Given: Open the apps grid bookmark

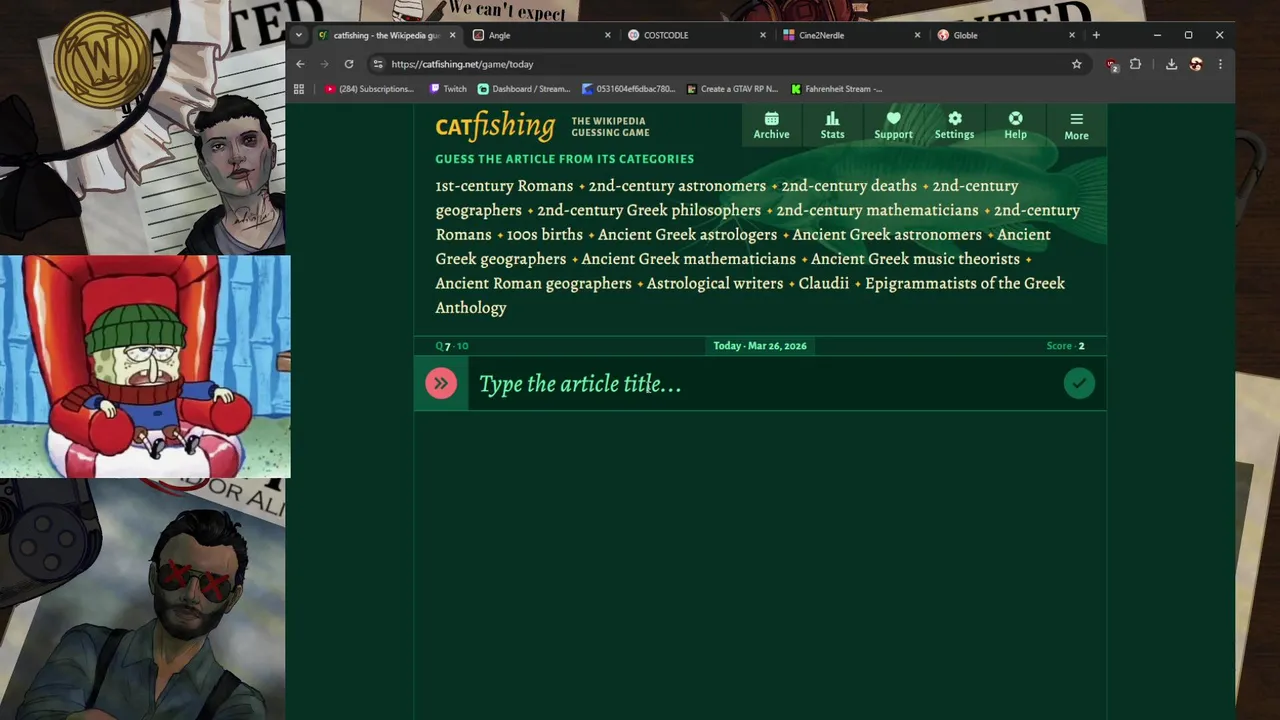Looking at the screenshot, I should pyautogui.click(x=299, y=89).
